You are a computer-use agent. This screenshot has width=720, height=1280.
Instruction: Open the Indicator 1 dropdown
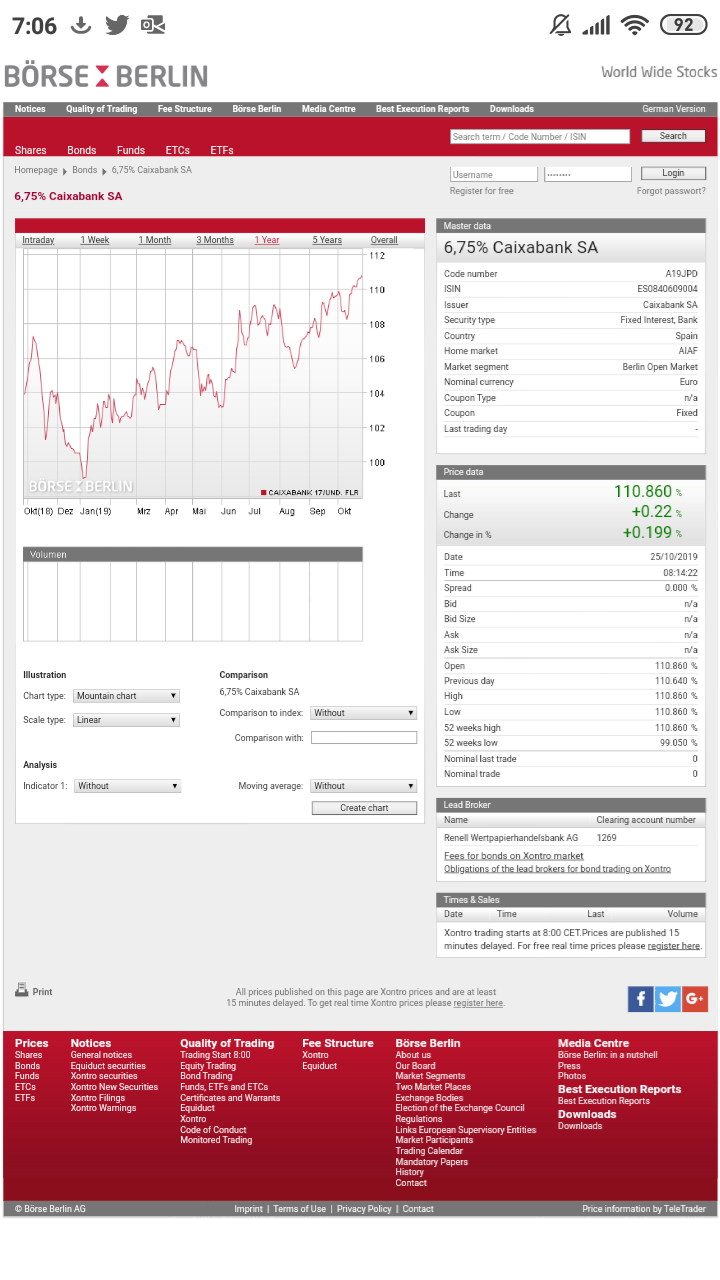[x=127, y=786]
